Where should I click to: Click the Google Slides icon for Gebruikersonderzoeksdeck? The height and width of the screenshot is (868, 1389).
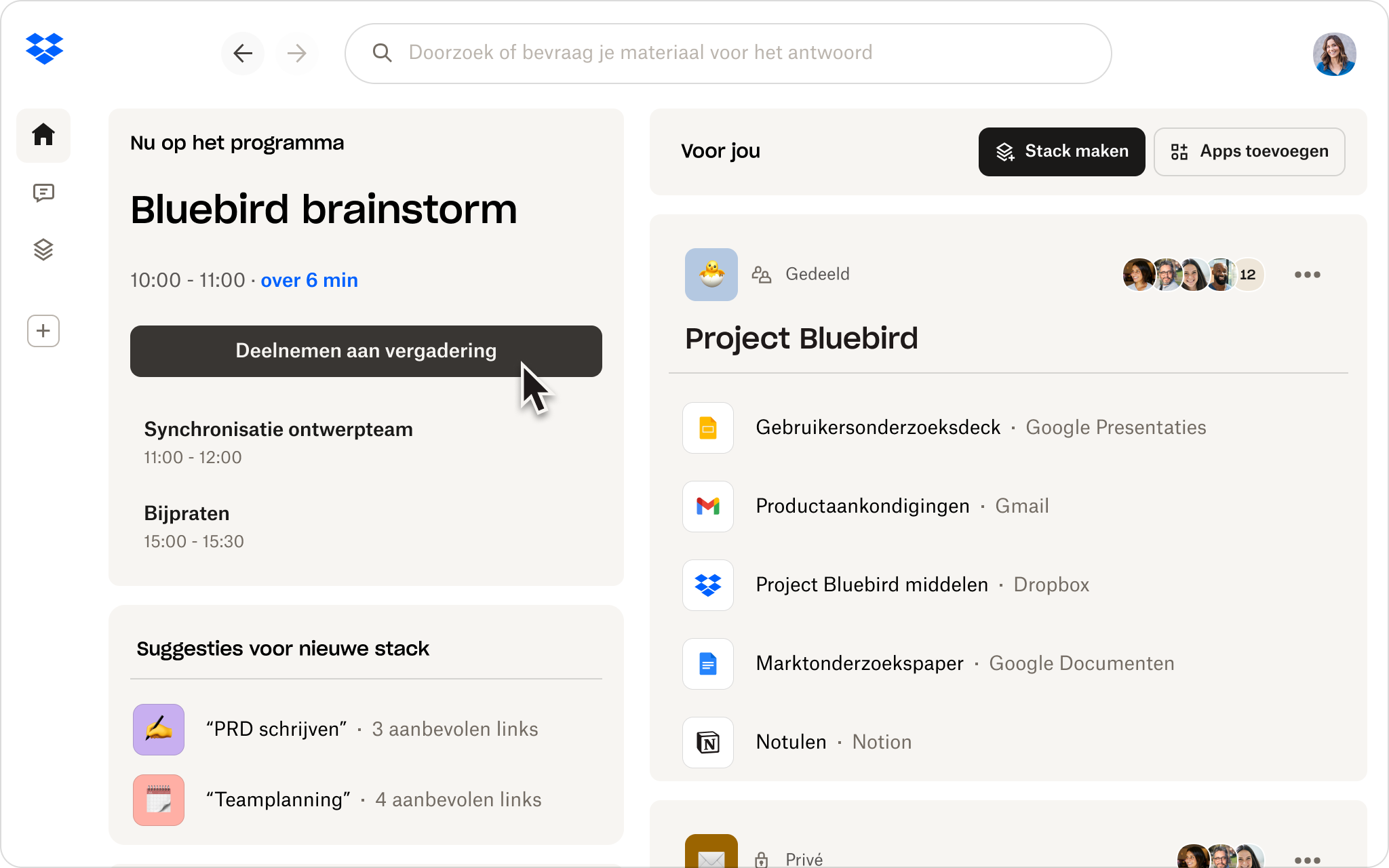pyautogui.click(x=708, y=428)
